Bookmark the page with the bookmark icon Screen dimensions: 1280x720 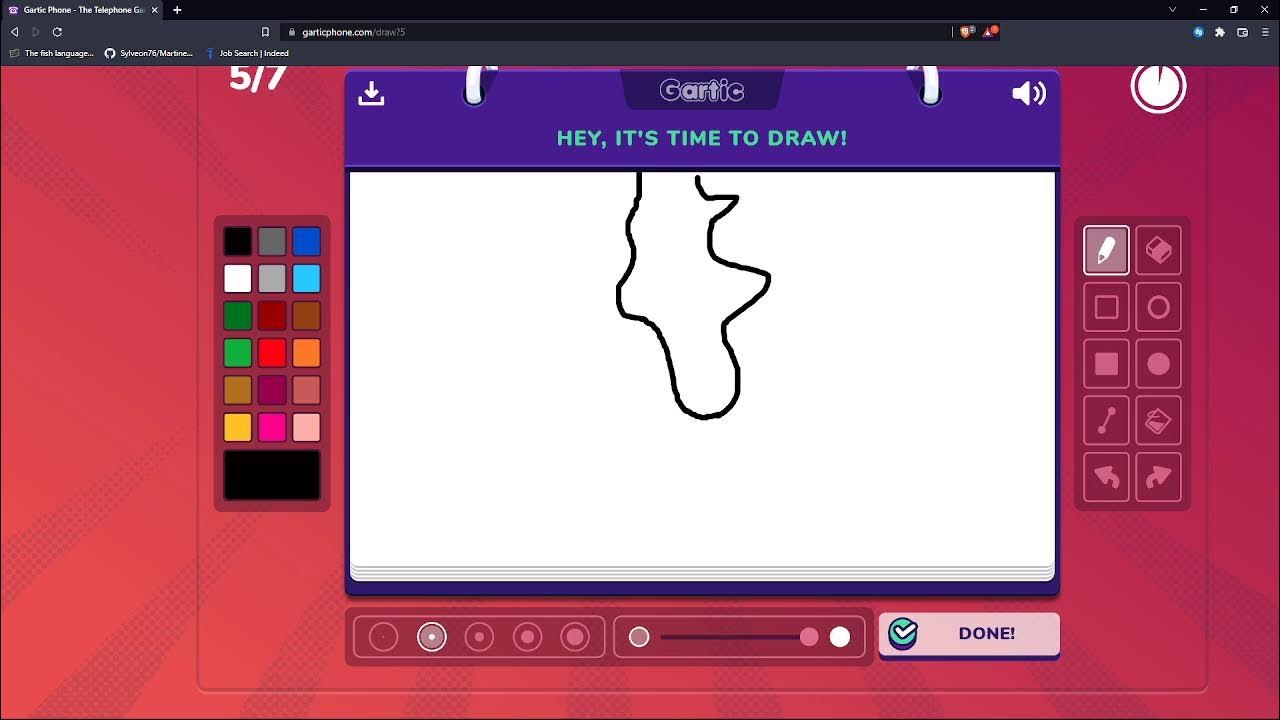[x=265, y=32]
